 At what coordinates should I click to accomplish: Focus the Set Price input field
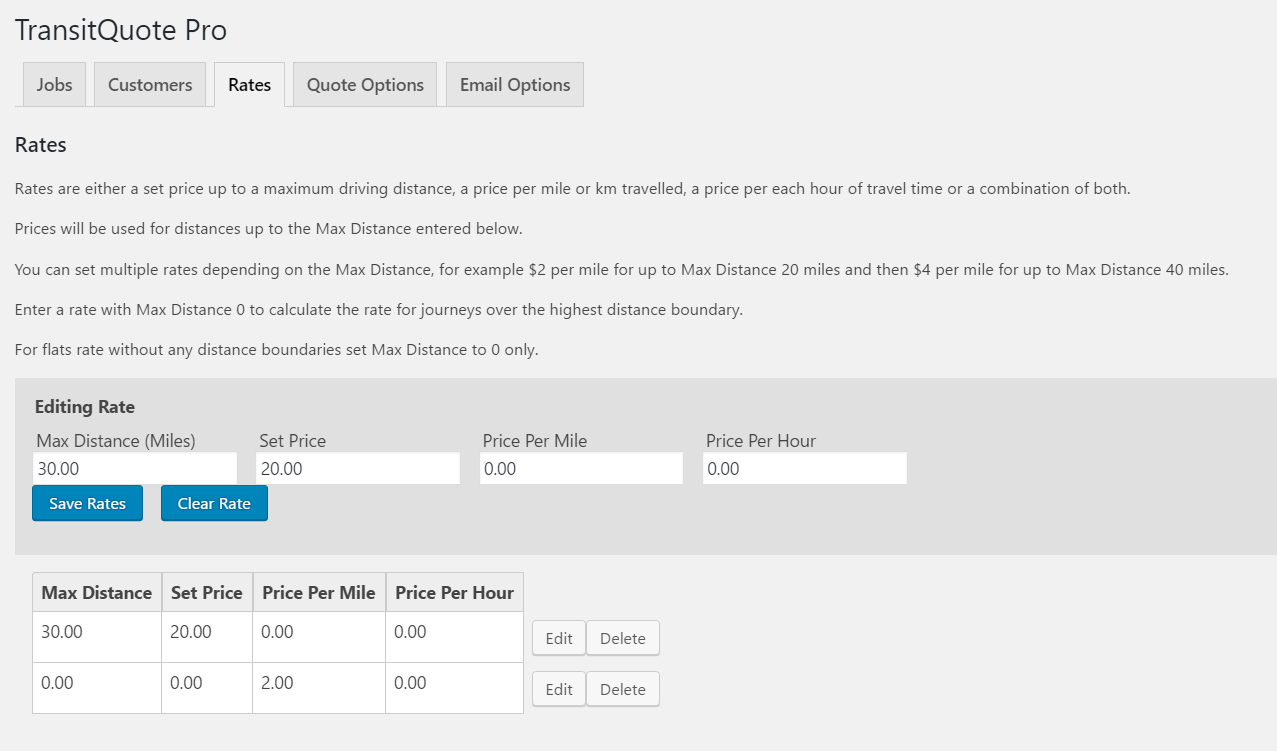[x=358, y=468]
